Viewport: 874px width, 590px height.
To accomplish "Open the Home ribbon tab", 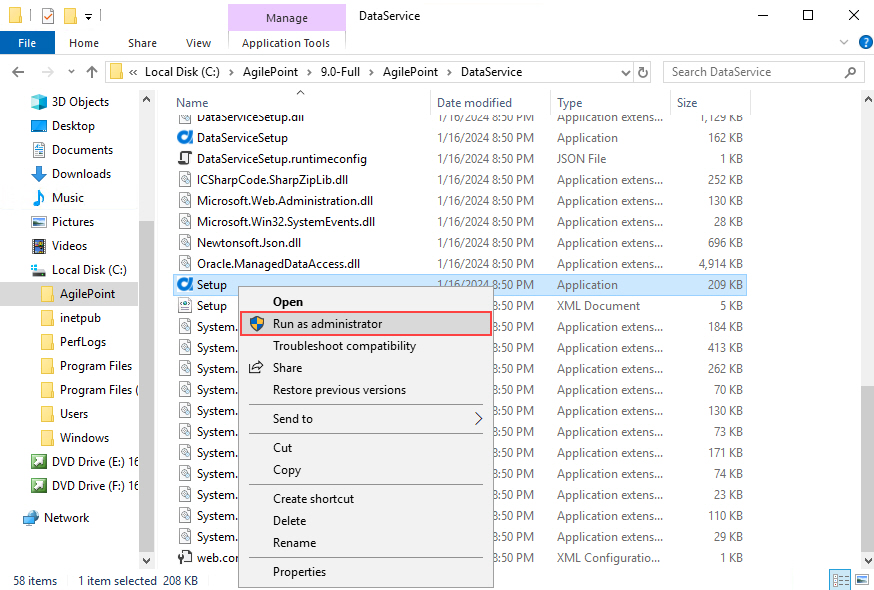I will pyautogui.click(x=84, y=43).
